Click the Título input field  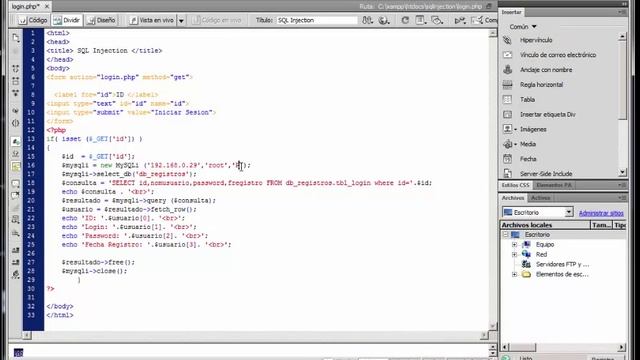[x=317, y=20]
